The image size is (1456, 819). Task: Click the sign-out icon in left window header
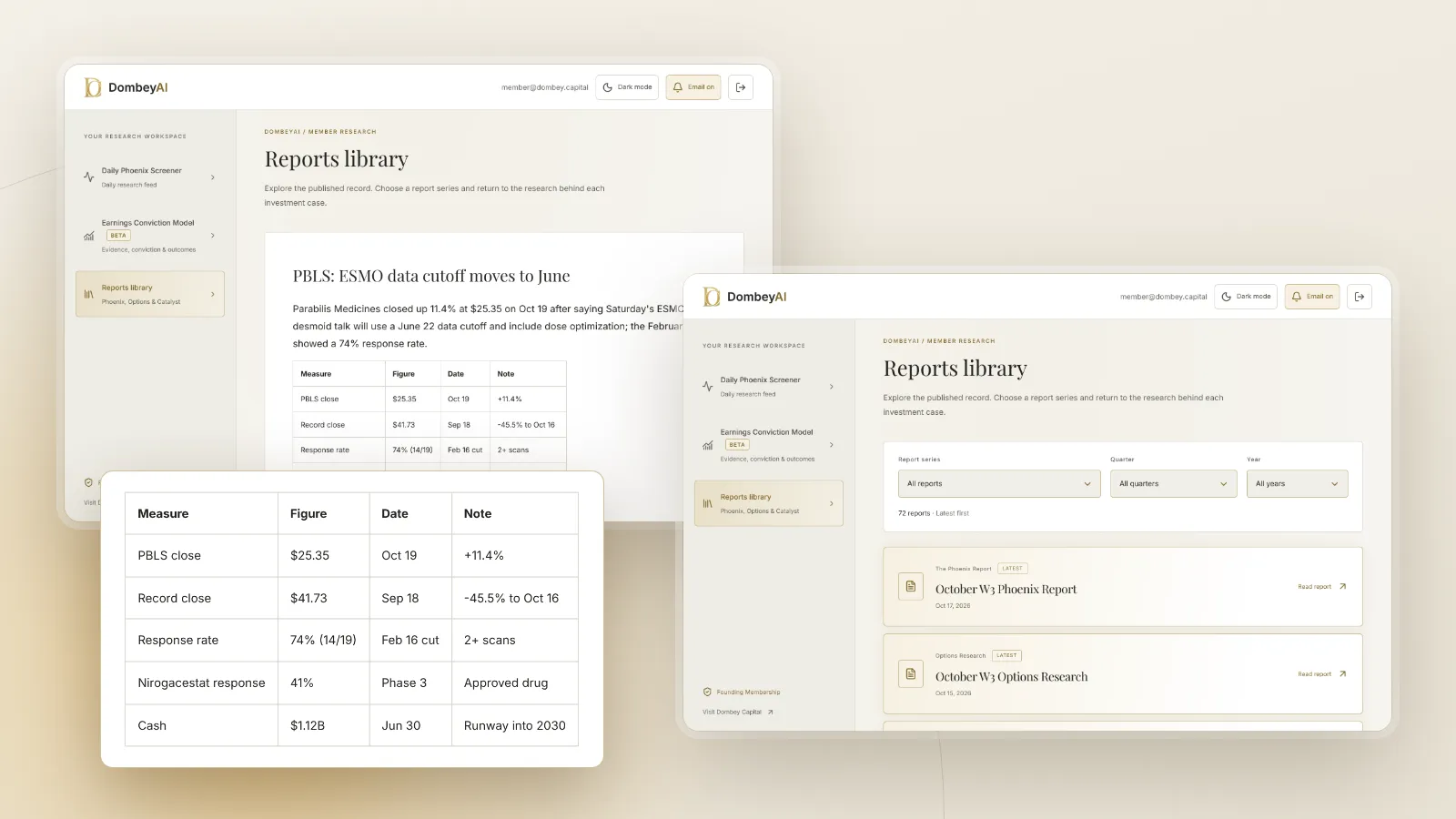[741, 87]
